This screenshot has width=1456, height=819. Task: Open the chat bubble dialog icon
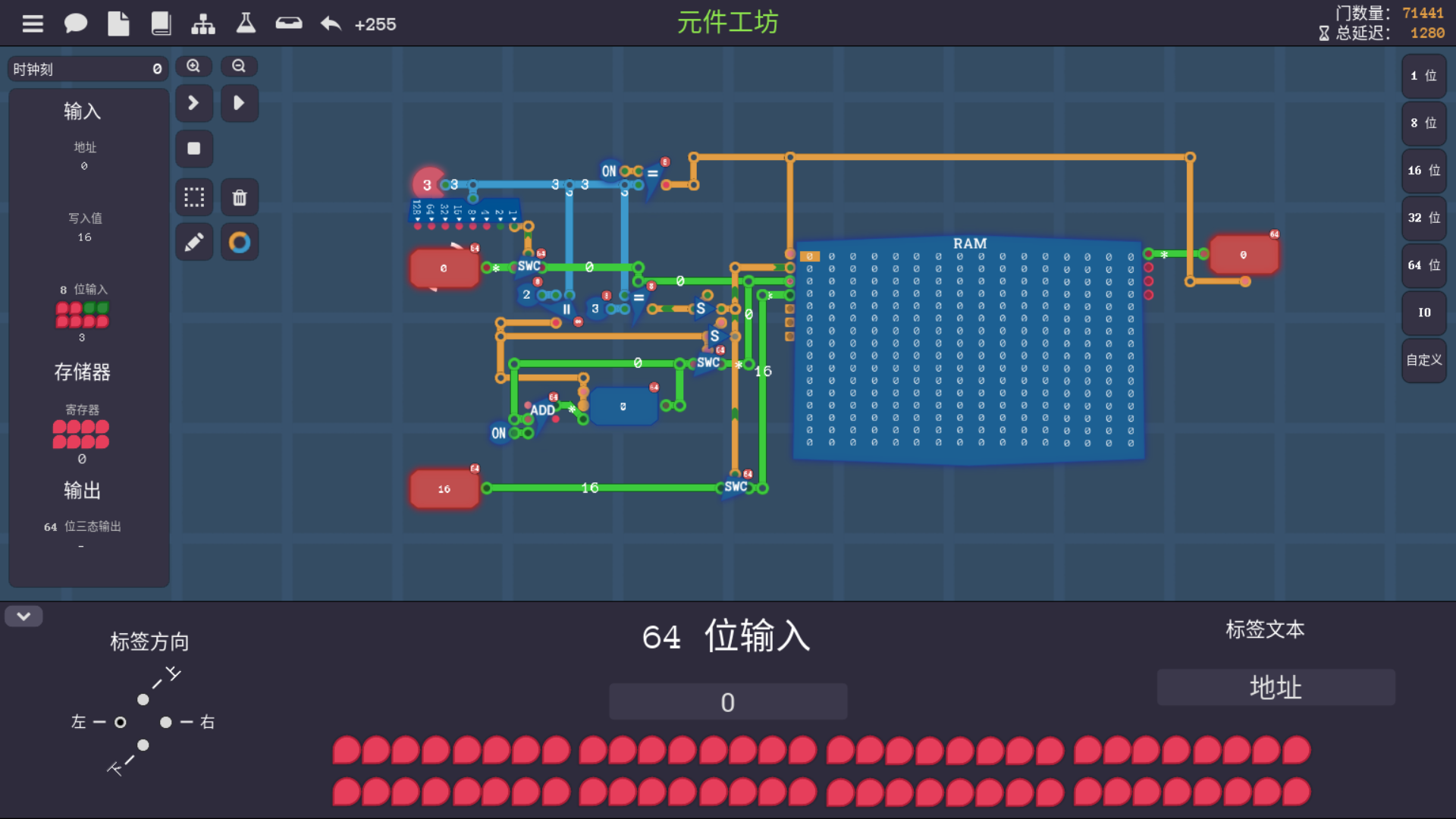[75, 24]
